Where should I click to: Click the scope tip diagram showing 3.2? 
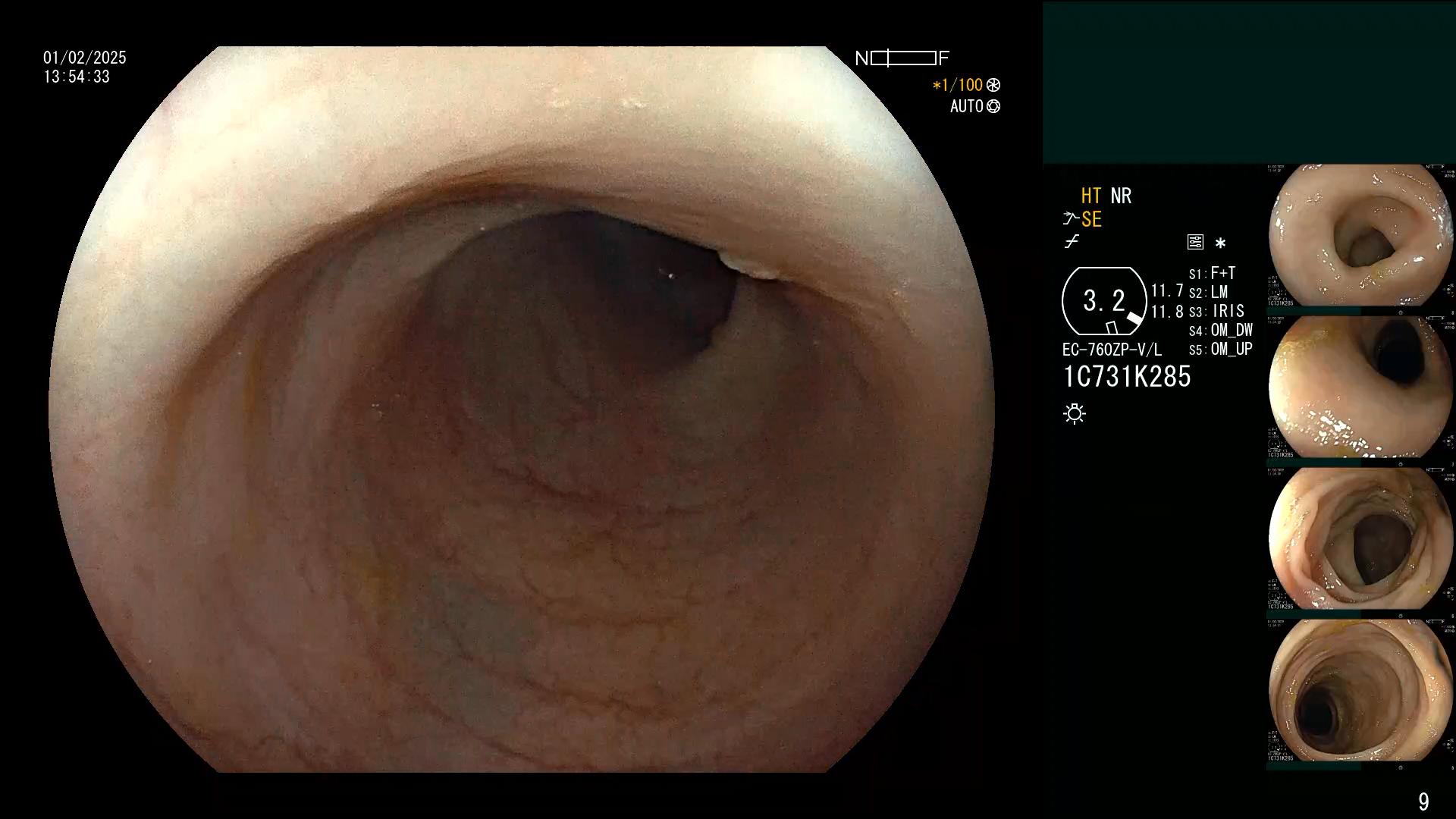tap(1104, 301)
